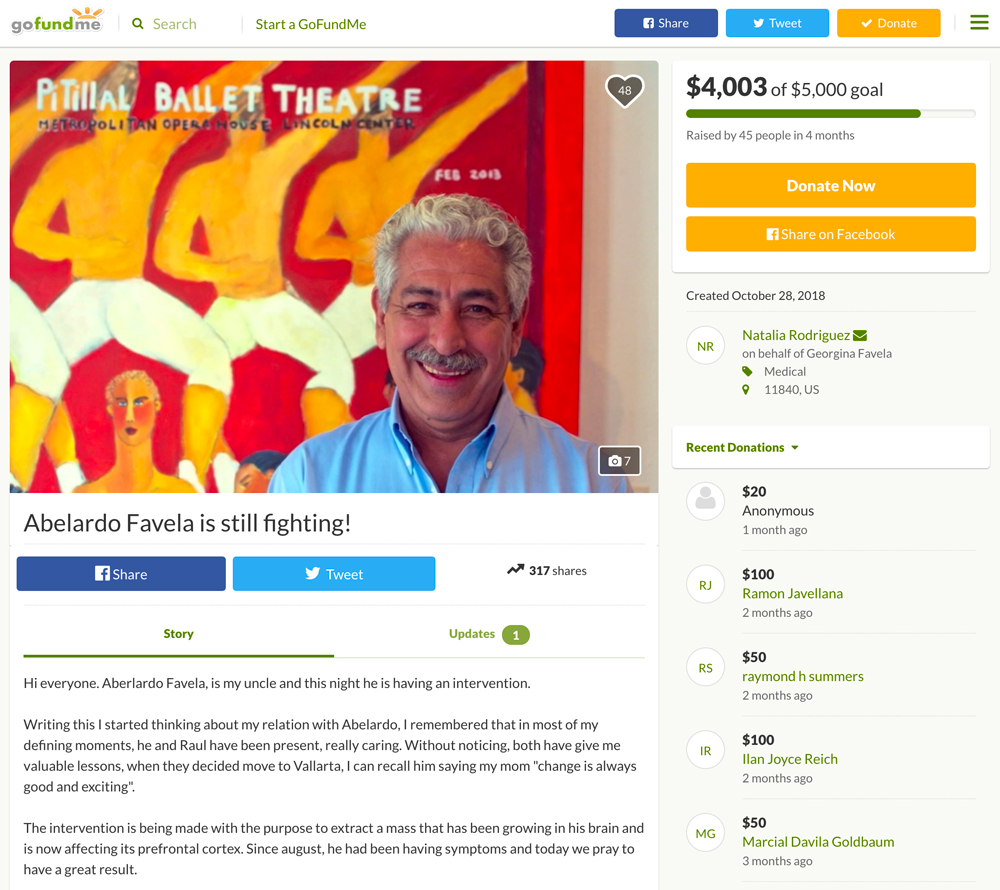Click the search magnifier icon

138,24
